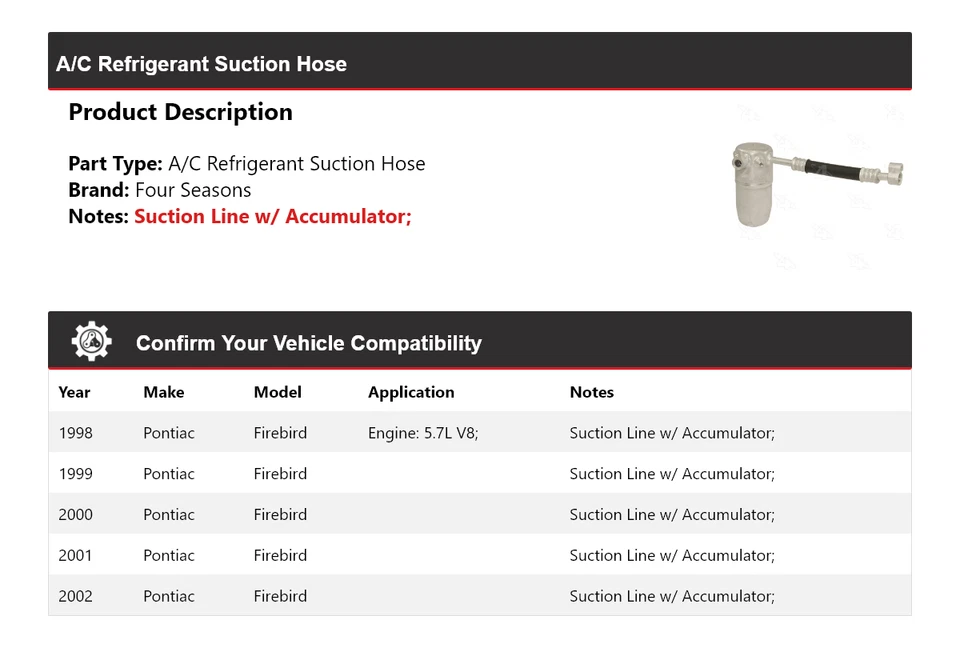960x648 pixels.
Task: Click the Part Type label in the description
Action: click(x=115, y=164)
